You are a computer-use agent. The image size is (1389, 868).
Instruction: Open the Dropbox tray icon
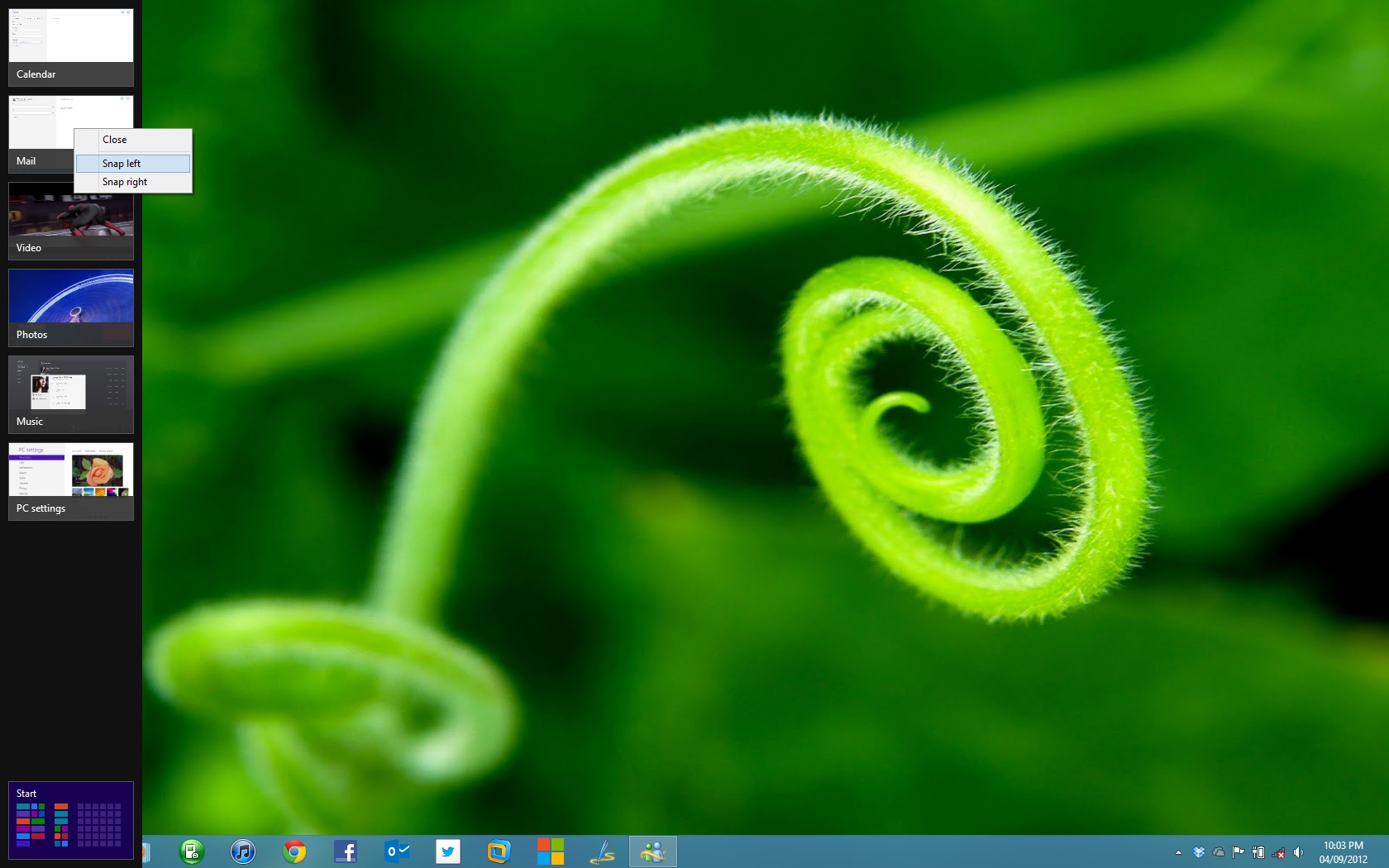1199,852
